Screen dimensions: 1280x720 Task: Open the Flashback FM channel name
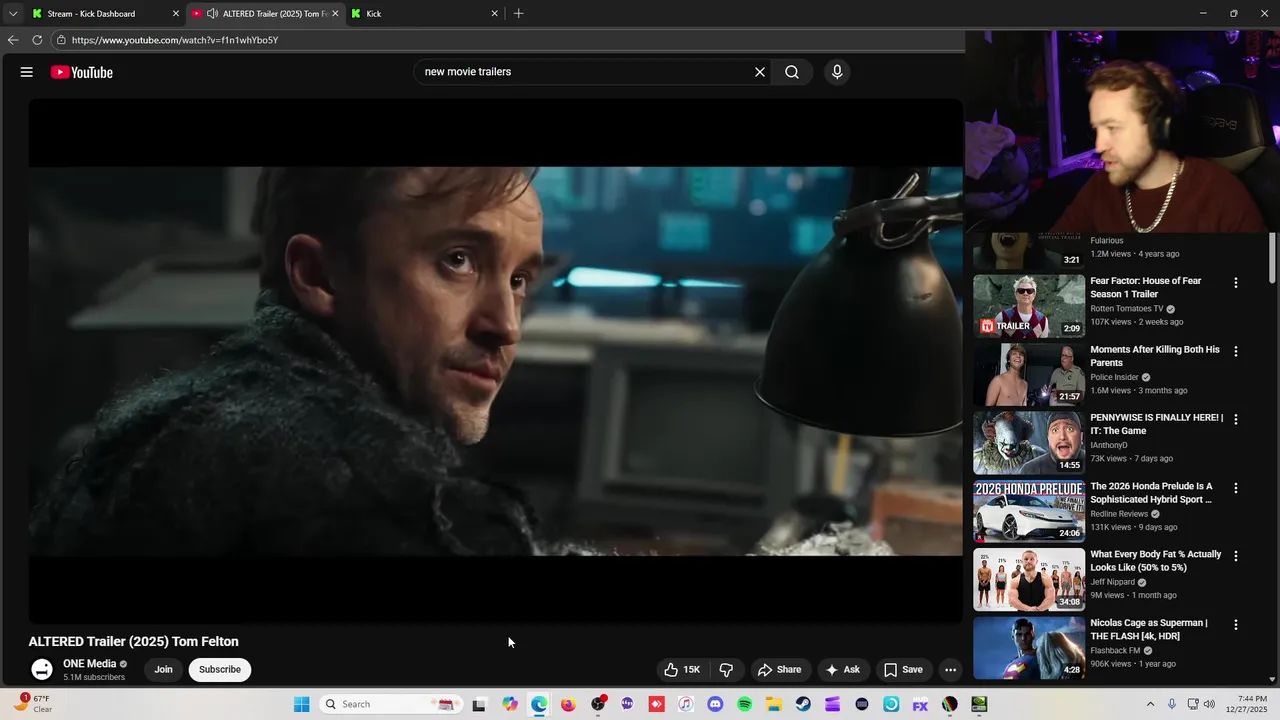pos(1115,650)
